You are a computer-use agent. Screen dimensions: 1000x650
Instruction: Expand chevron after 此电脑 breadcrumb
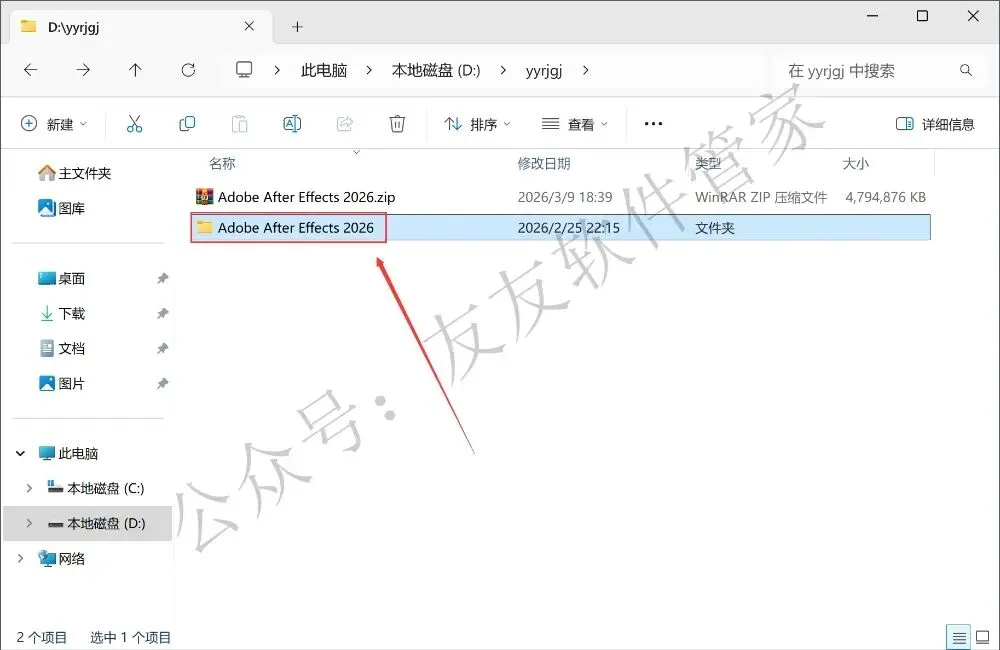coord(369,70)
